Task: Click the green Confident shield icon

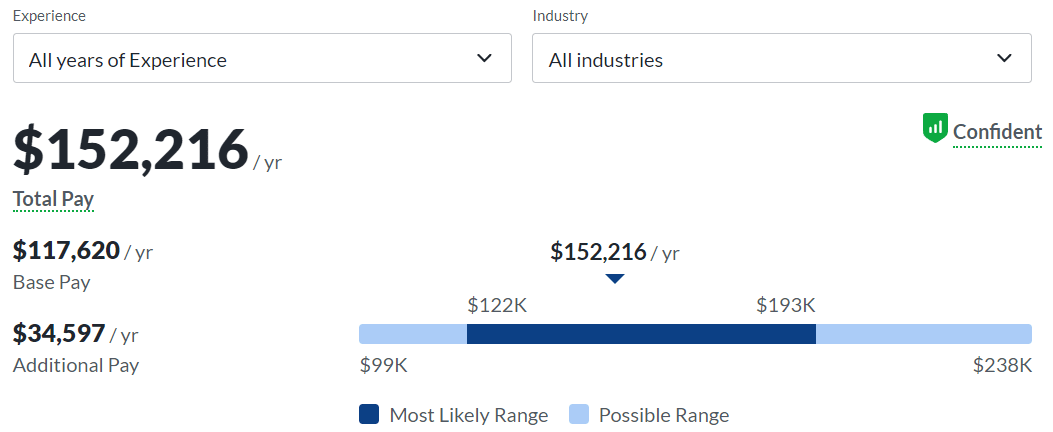Action: coord(934,128)
